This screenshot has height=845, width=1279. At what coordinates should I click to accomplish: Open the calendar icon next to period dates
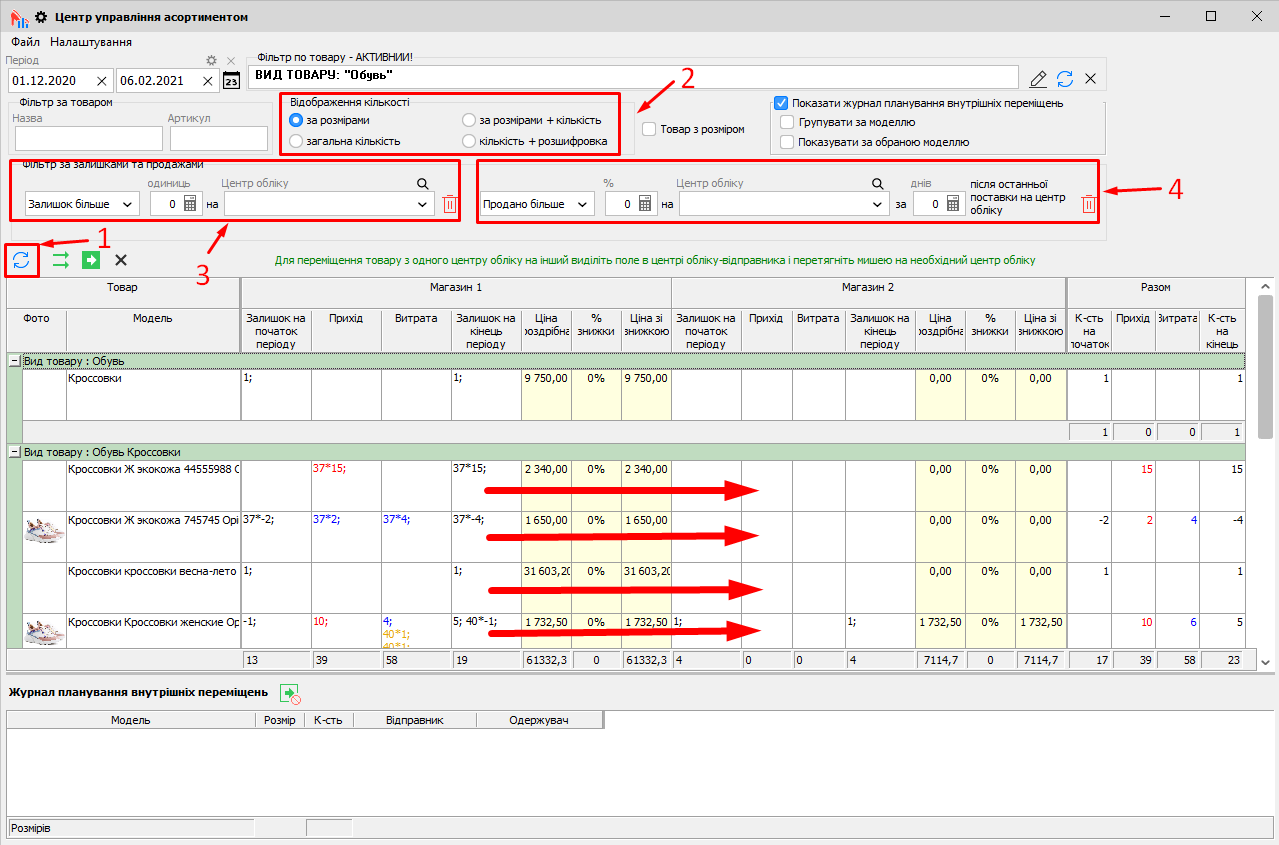pos(231,81)
